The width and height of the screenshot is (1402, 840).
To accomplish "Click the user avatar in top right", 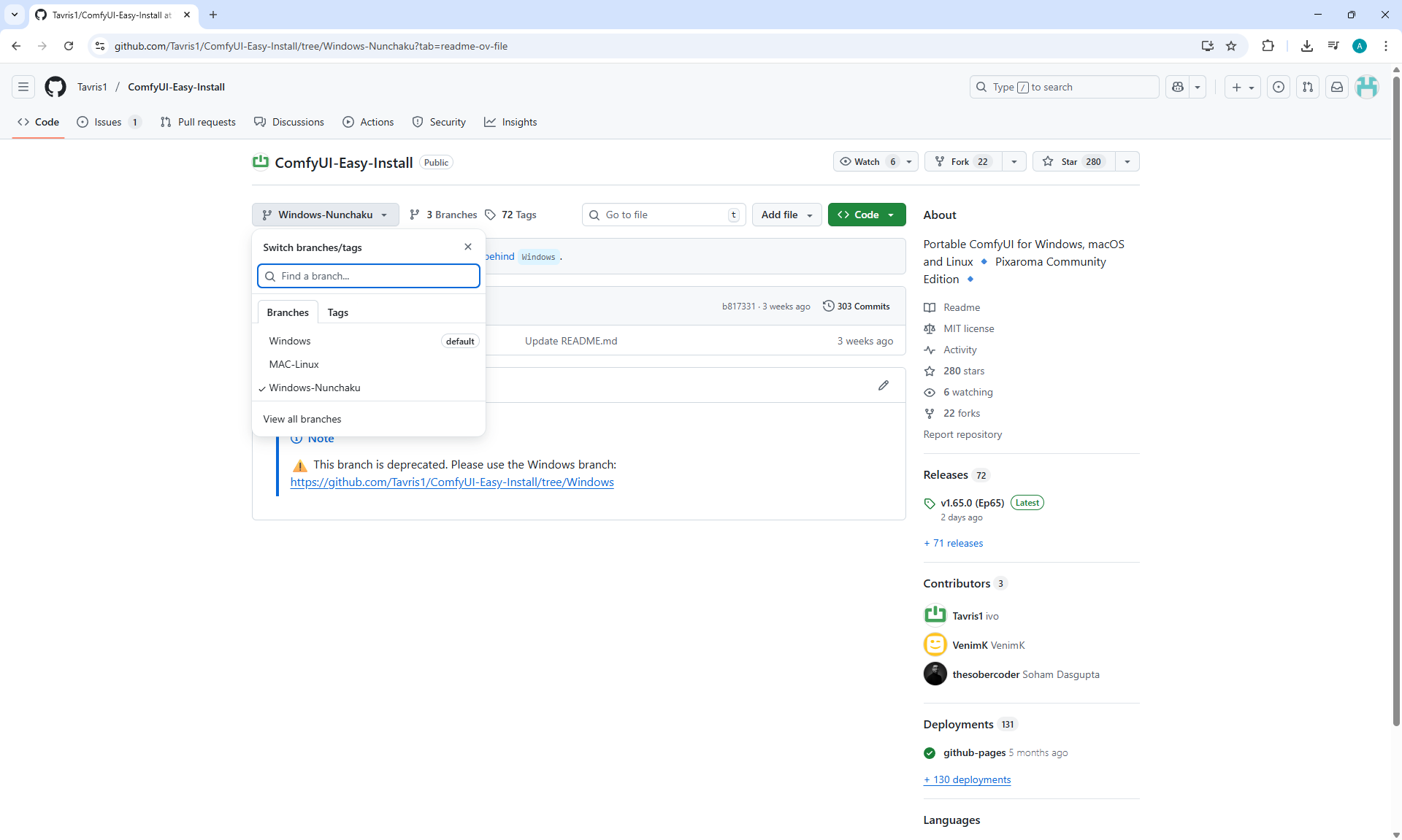I will pos(1367,87).
